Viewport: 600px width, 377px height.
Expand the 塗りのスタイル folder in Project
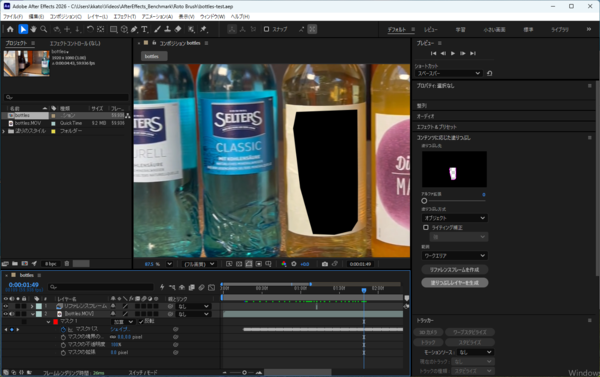click(x=4, y=131)
